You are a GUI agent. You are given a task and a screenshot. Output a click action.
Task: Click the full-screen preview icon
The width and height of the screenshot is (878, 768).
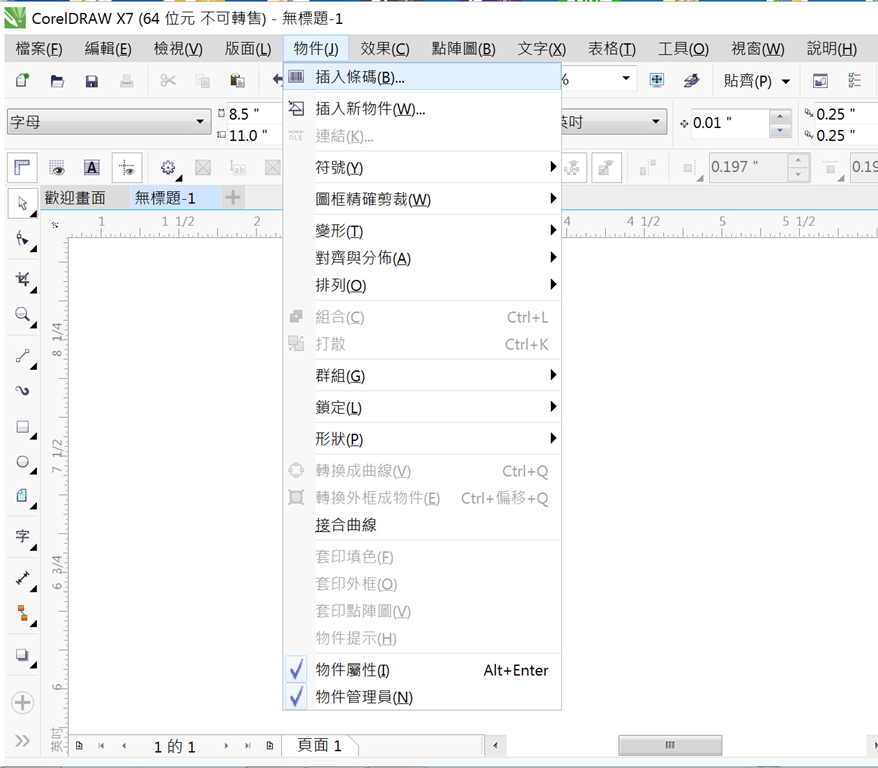(657, 81)
